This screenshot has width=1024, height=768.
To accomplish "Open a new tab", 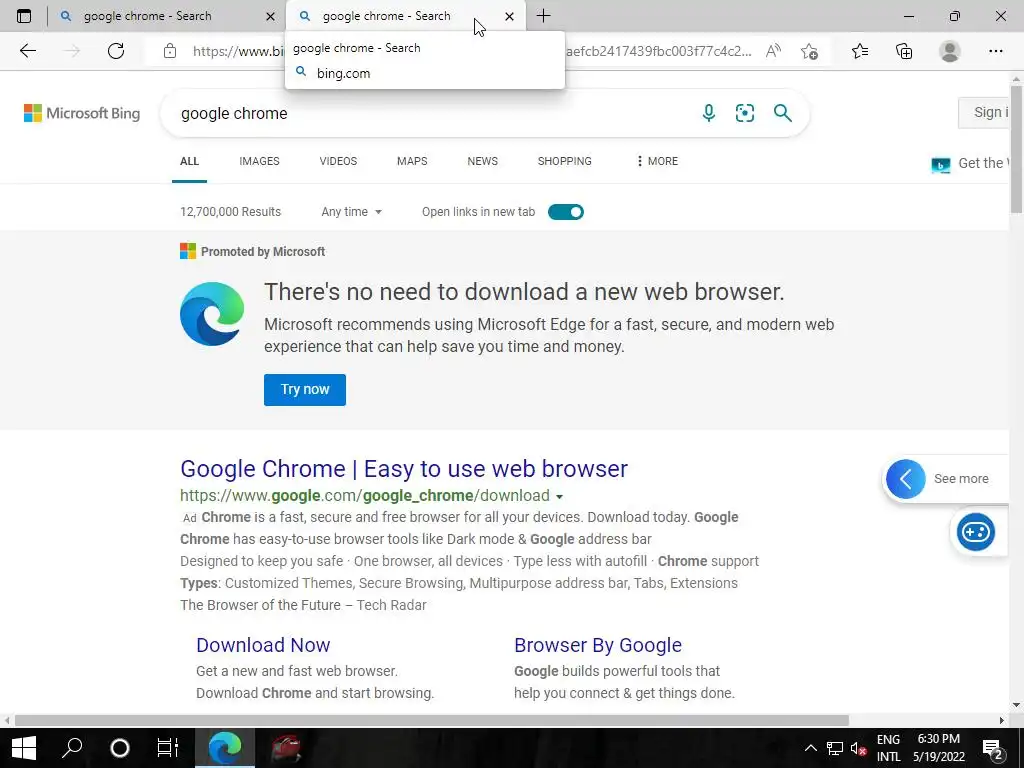I will point(543,16).
